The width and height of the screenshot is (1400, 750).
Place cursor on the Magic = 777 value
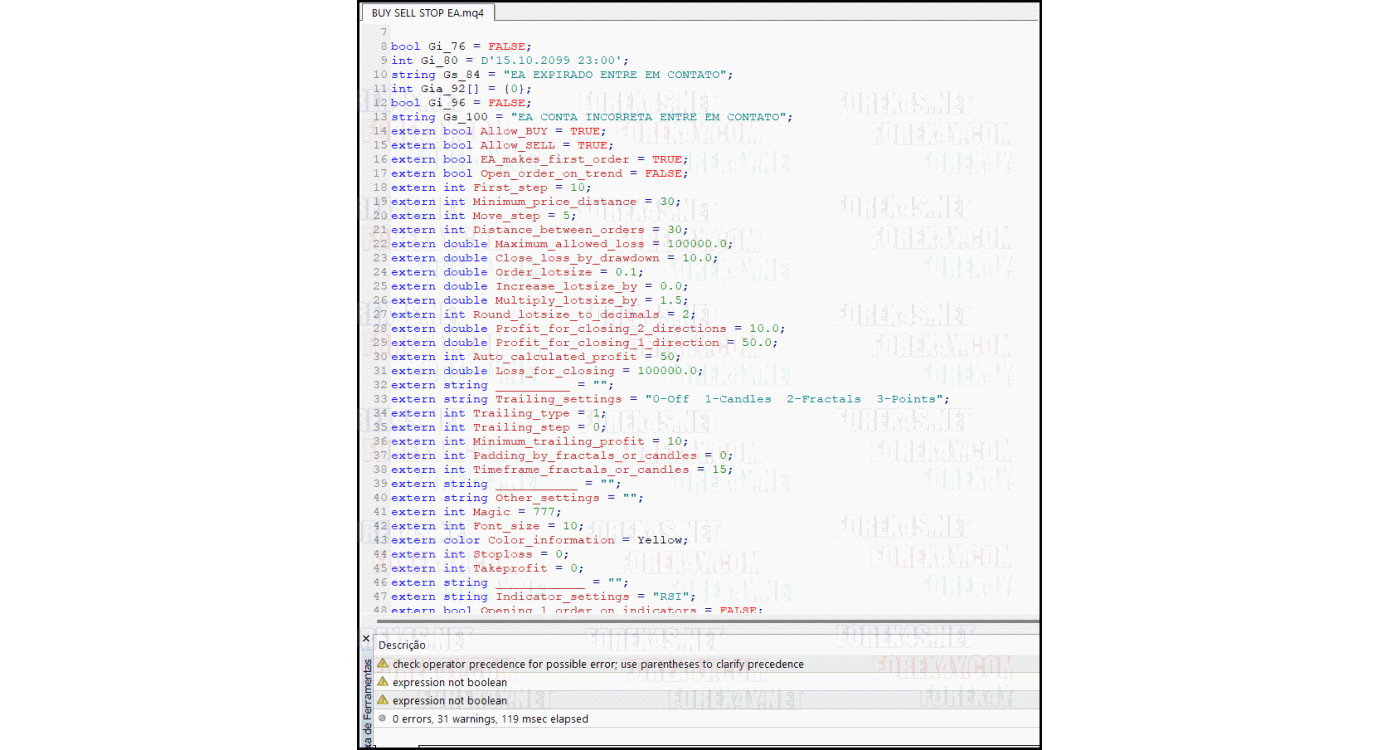click(x=545, y=512)
